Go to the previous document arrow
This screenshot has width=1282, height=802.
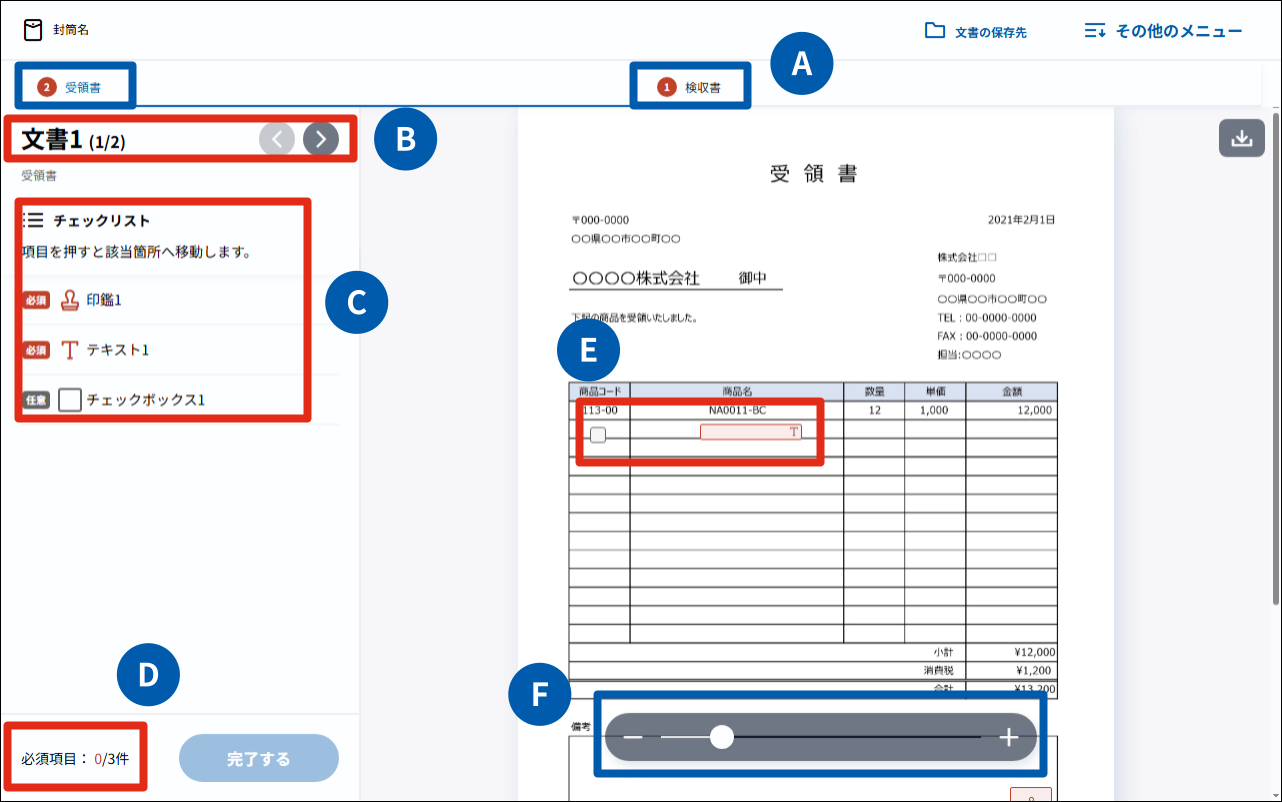[277, 140]
